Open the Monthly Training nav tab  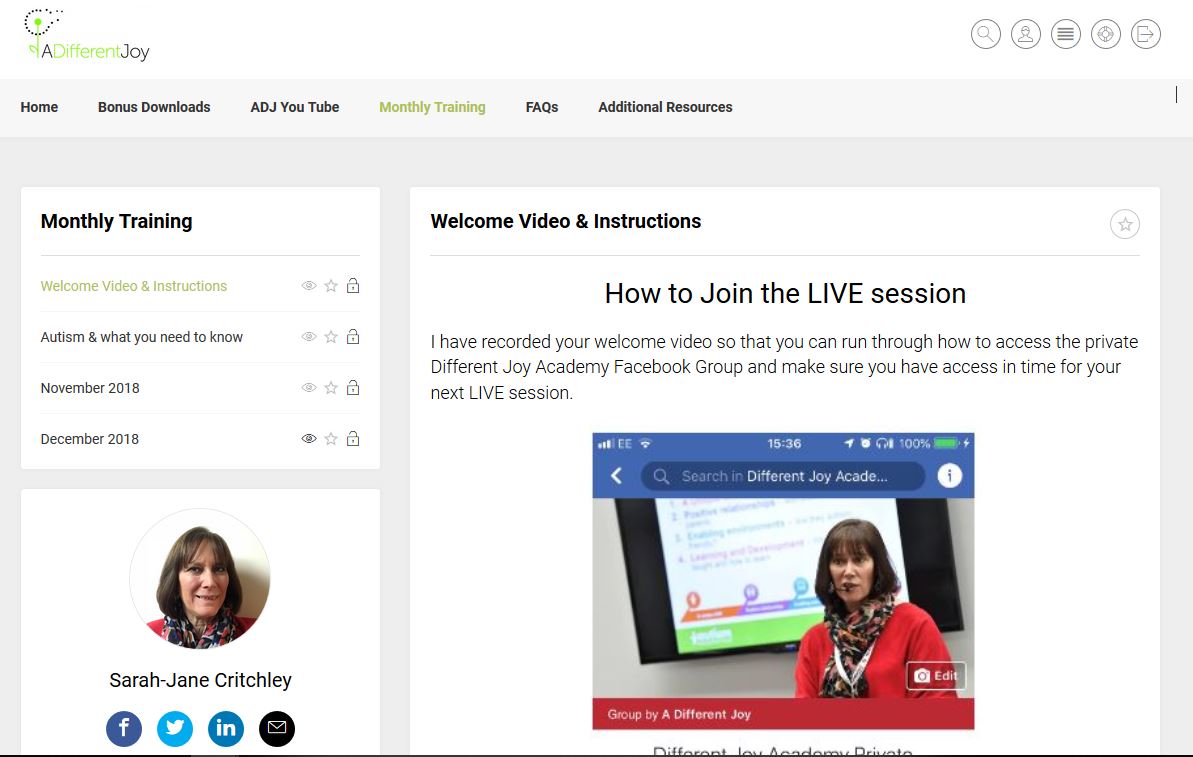(432, 107)
